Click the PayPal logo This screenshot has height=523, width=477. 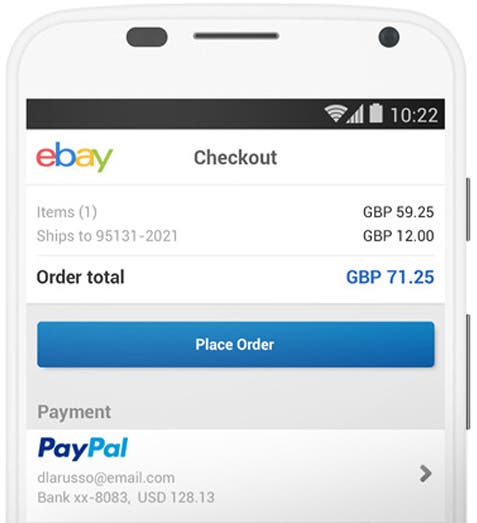83,449
